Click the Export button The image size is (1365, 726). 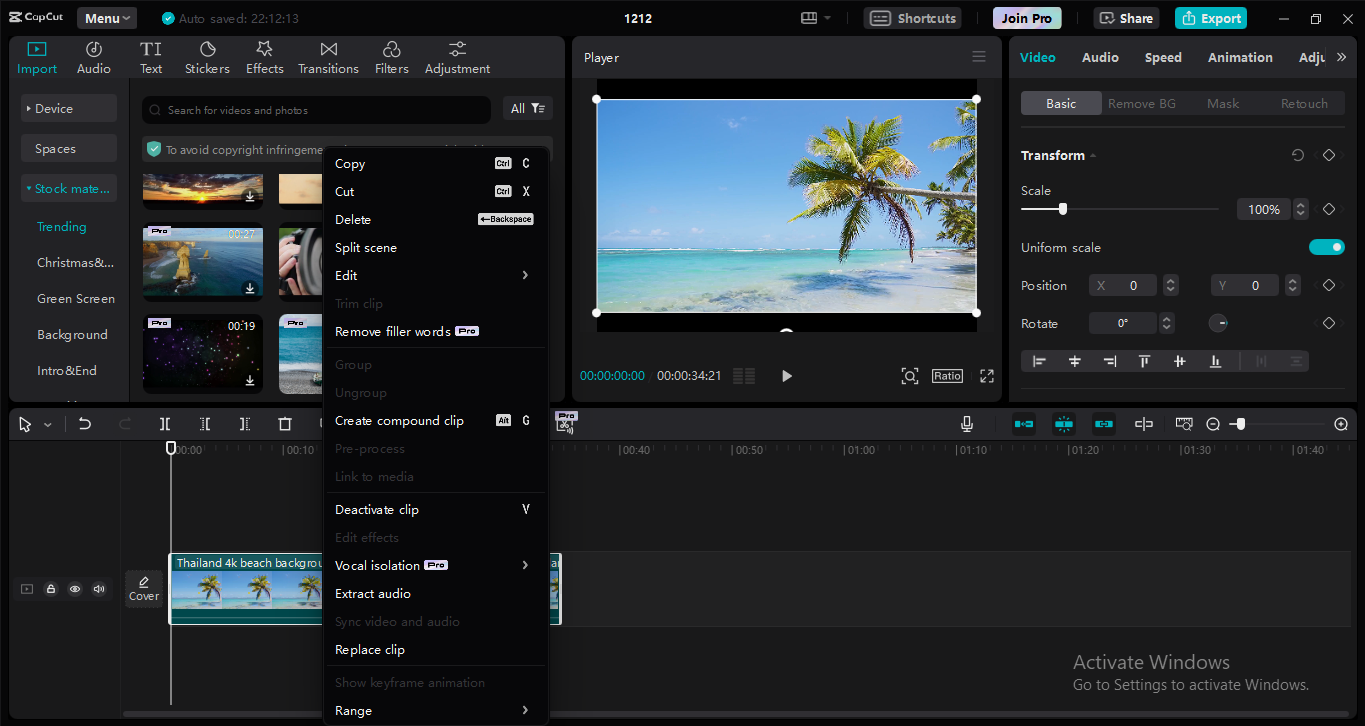(1210, 18)
